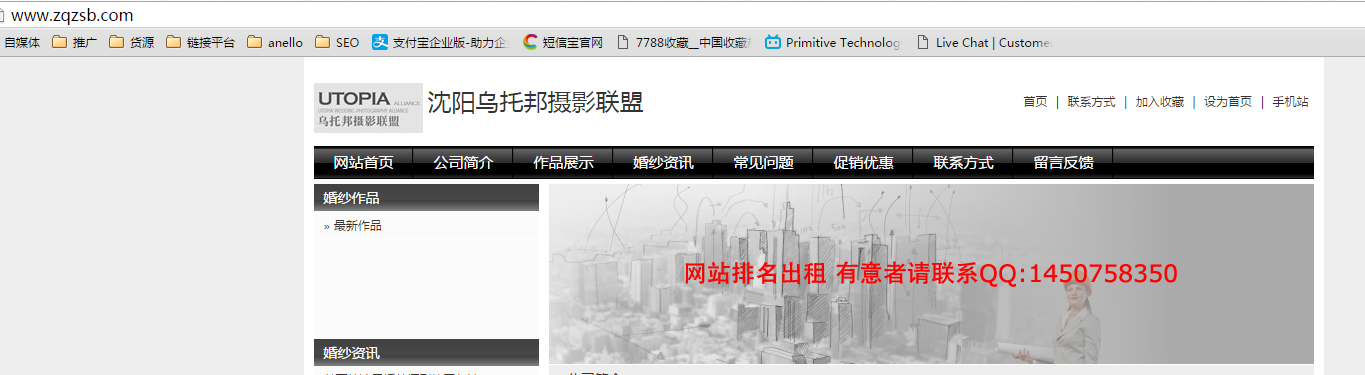Viewport: 1365px width, 375px height.
Task: Click the Primitive Technology bilibili icon
Action: point(773,42)
